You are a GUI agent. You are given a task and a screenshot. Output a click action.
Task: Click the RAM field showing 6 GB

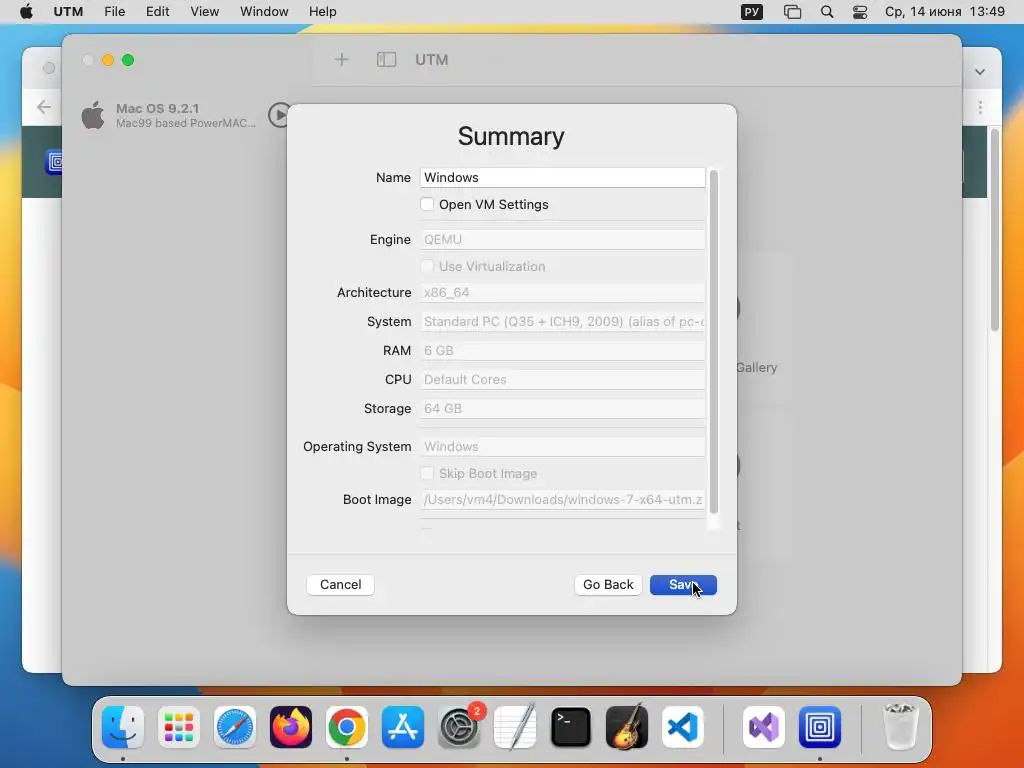(x=562, y=351)
